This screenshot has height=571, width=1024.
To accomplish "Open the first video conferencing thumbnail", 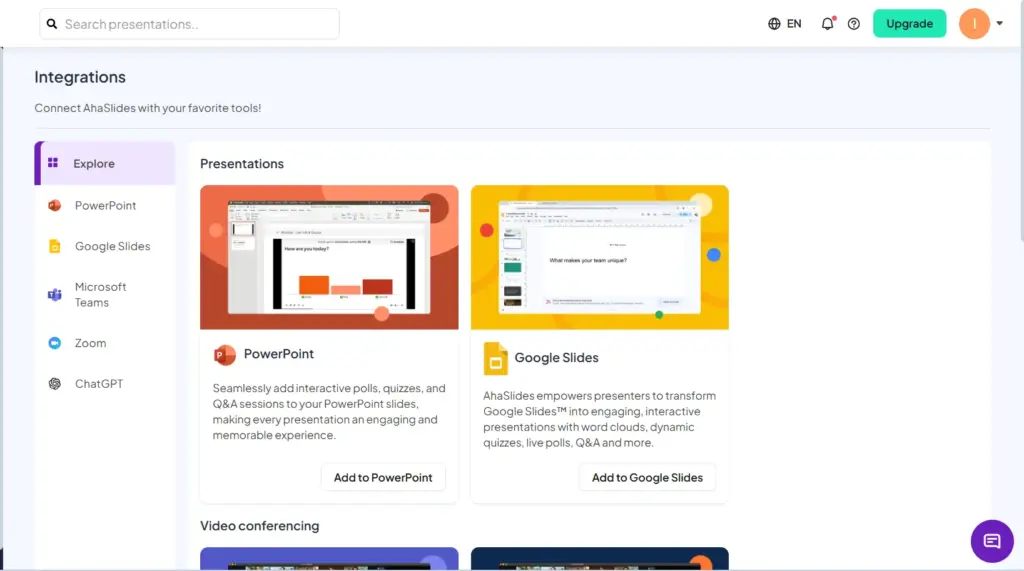I will (329, 559).
